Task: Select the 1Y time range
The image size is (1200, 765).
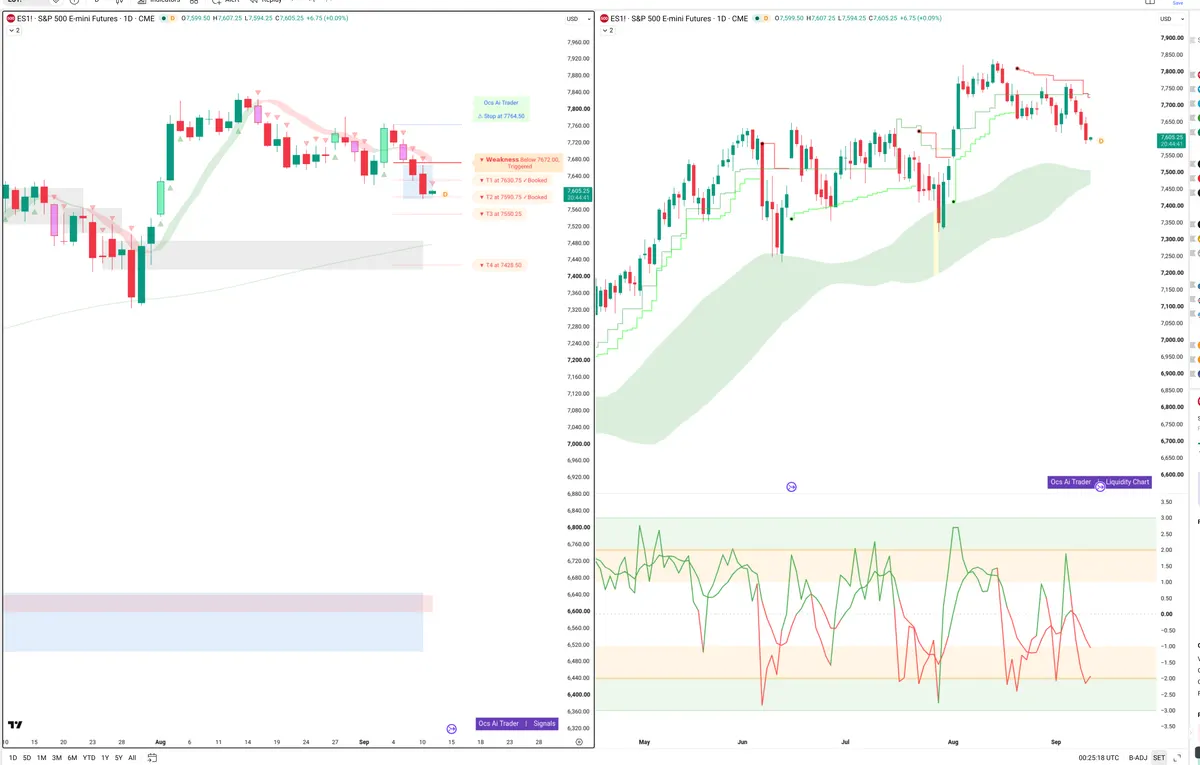Action: click(x=105, y=758)
